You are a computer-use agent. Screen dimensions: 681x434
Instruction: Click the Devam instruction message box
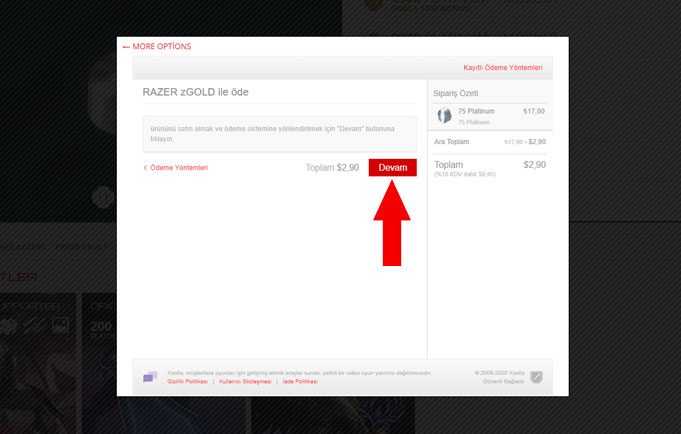(x=279, y=134)
